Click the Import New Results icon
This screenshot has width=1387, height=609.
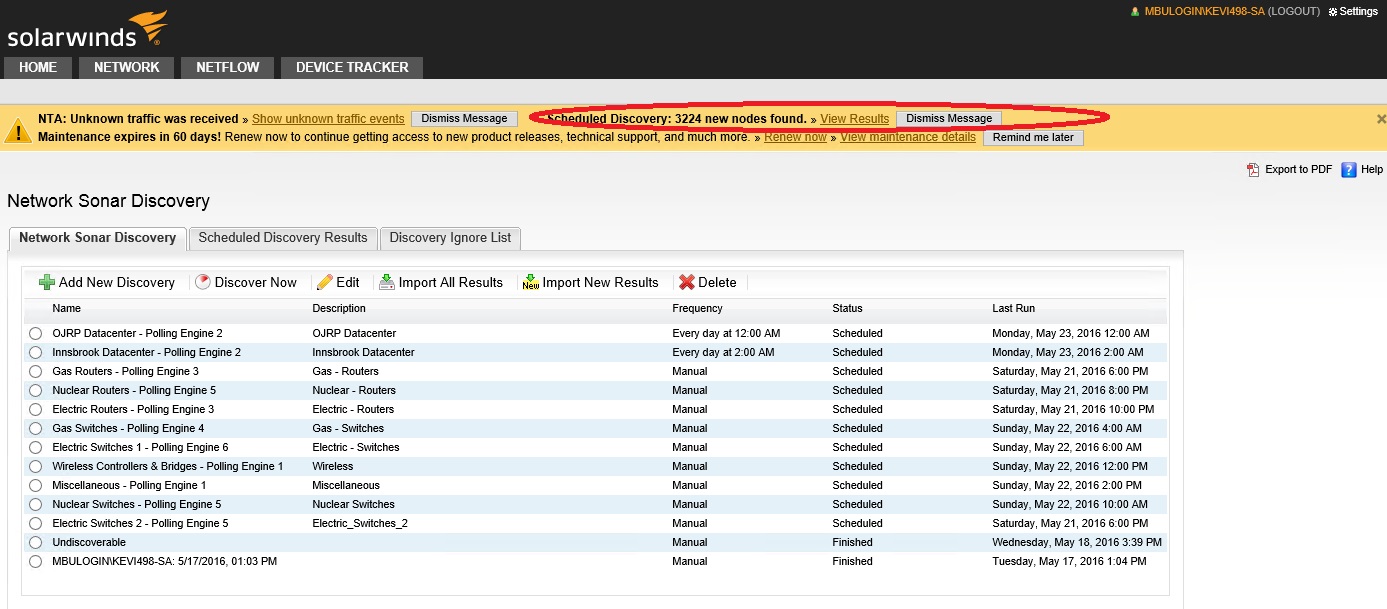[x=531, y=283]
